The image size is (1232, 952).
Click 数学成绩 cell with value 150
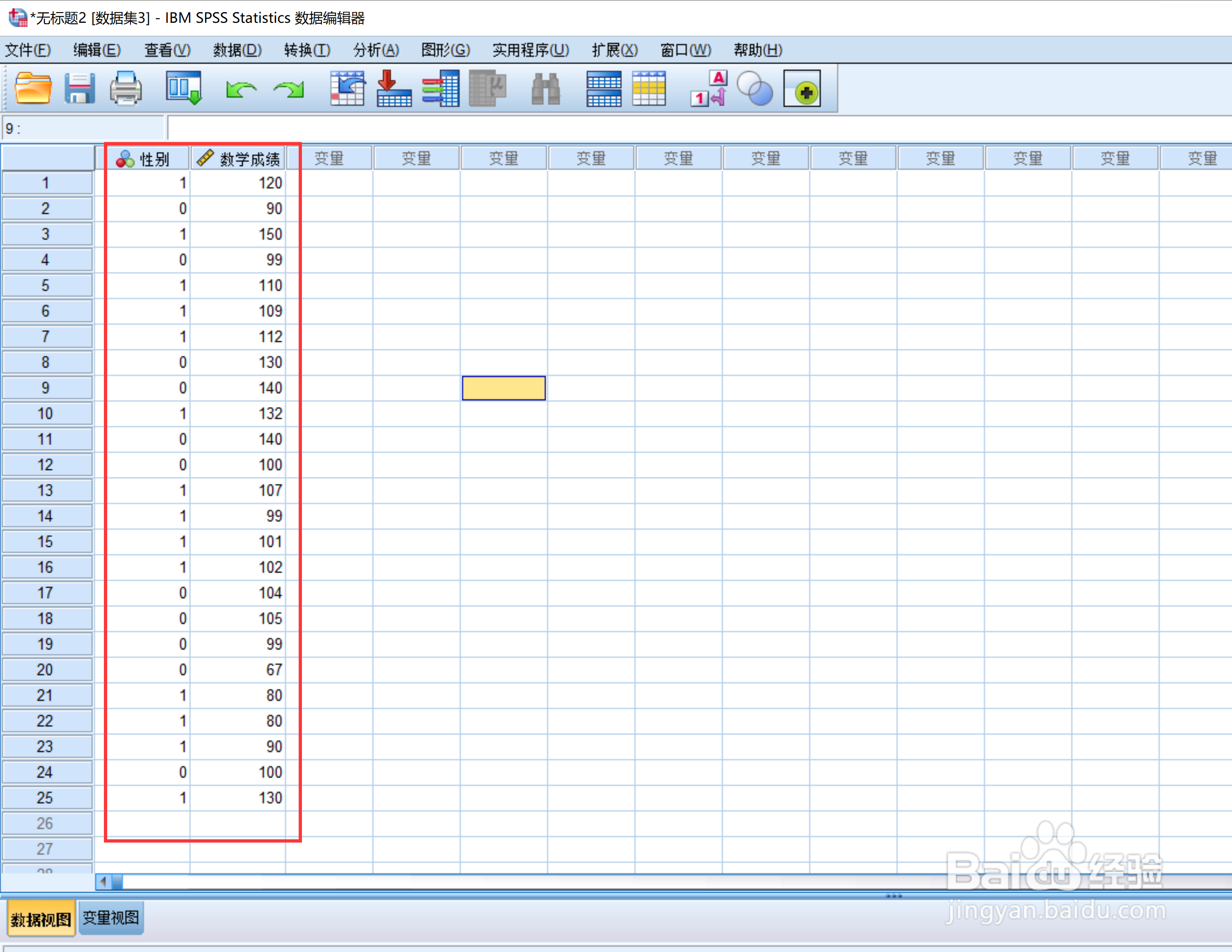238,234
